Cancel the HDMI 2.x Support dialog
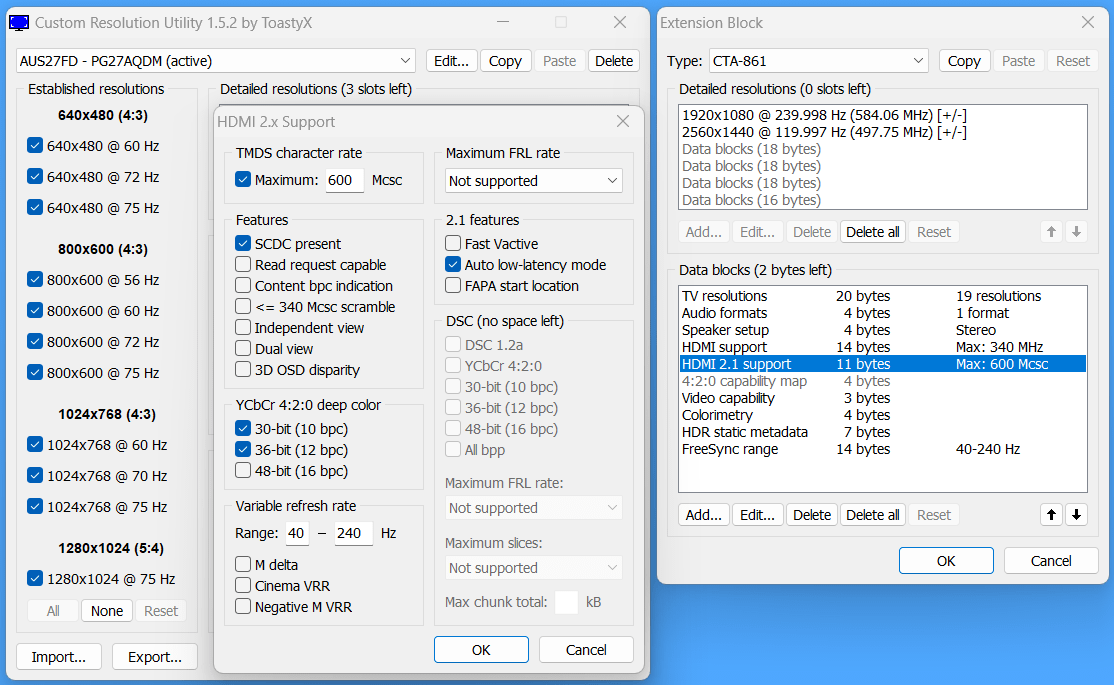The image size is (1114, 685). [x=586, y=649]
